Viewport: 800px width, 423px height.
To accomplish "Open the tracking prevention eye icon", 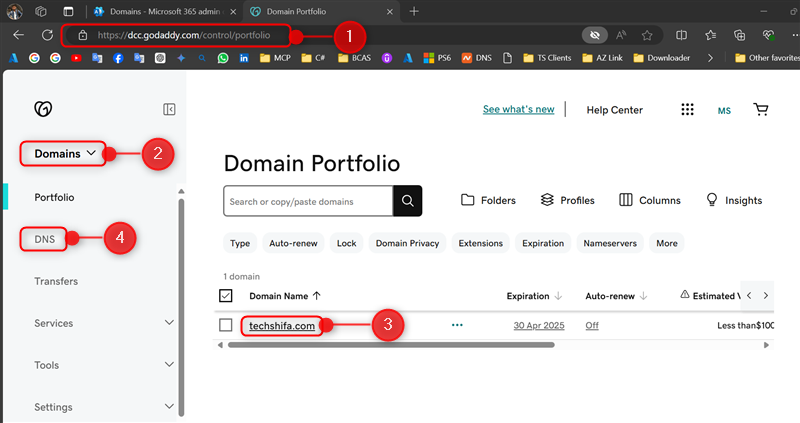I will tap(594, 35).
